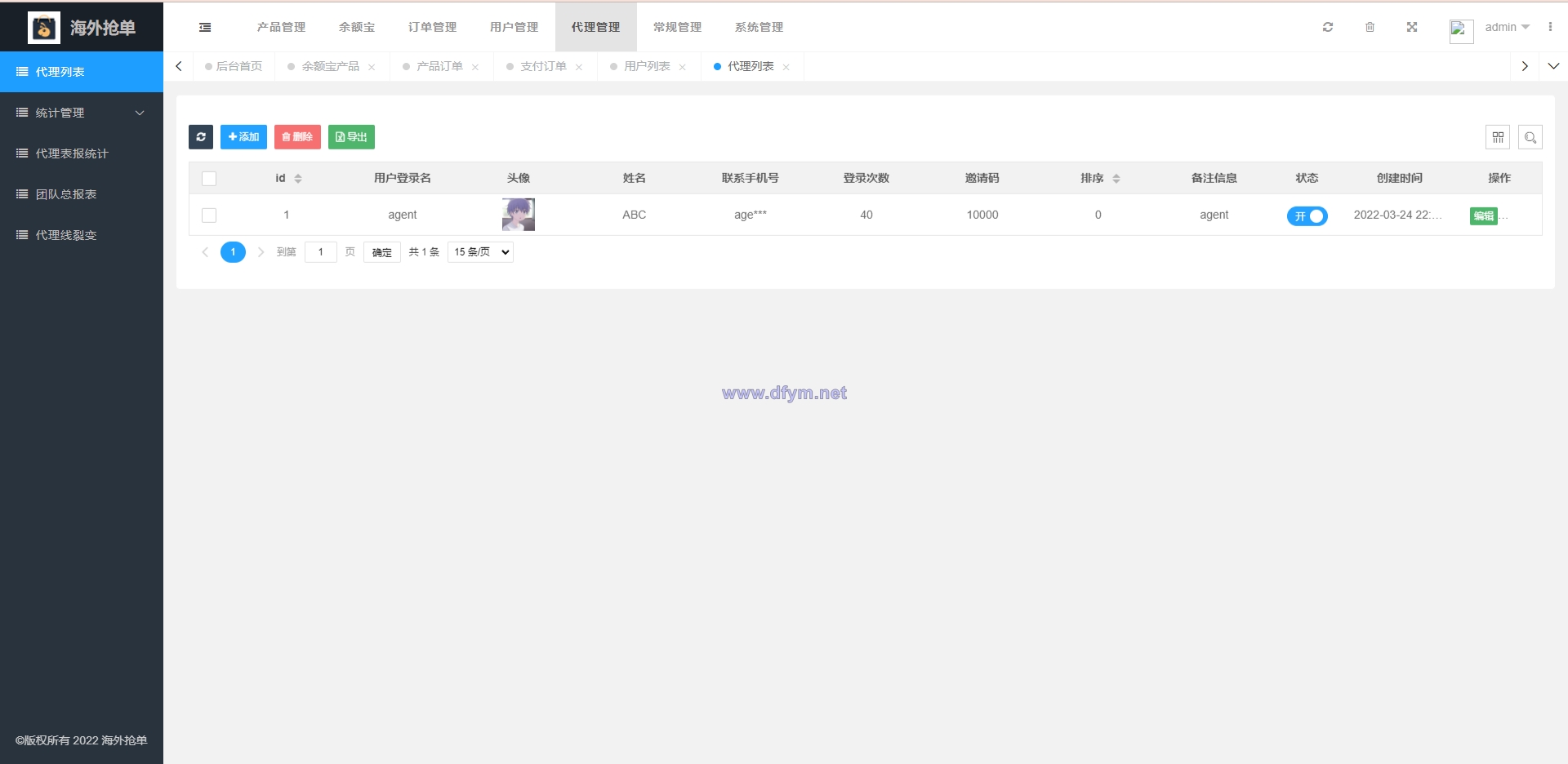Screen dimensions: 1568x764
Task: Select 代理管理 top menu
Action: coord(595,27)
